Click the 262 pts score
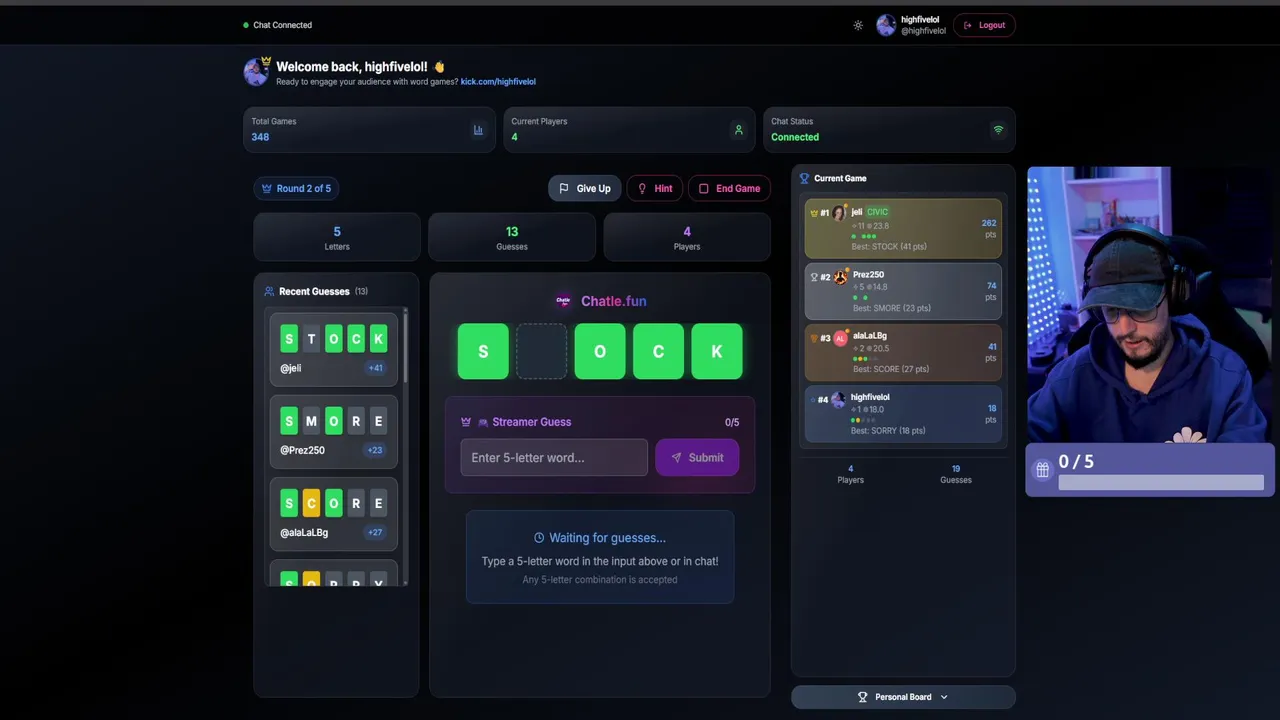Image resolution: width=1280 pixels, height=720 pixels. [989, 228]
